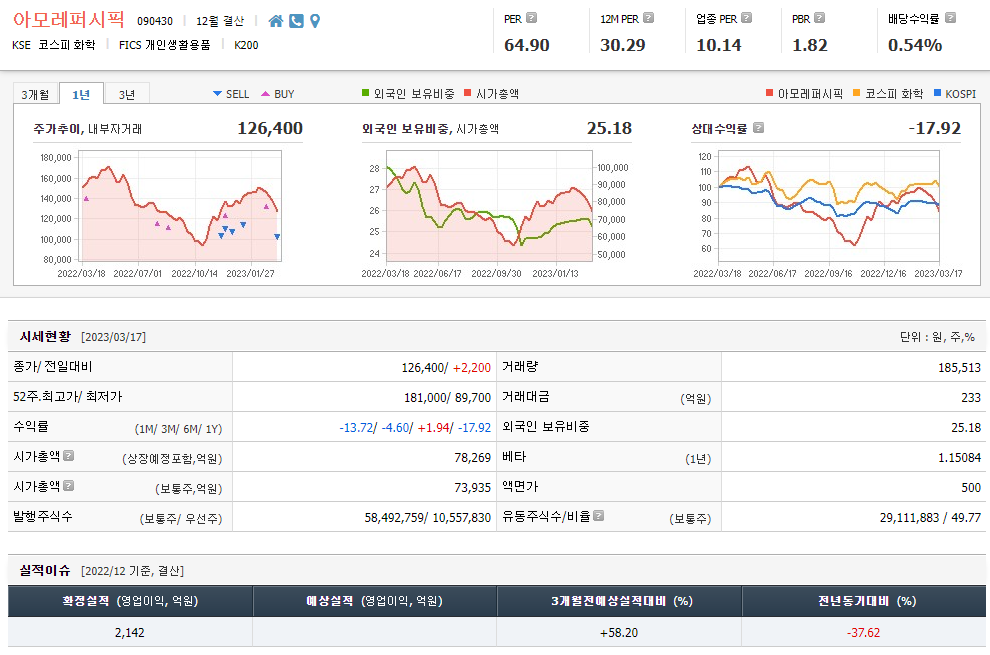Click the 확정실적 column header
The width and height of the screenshot is (990, 655).
pyautogui.click(x=130, y=601)
